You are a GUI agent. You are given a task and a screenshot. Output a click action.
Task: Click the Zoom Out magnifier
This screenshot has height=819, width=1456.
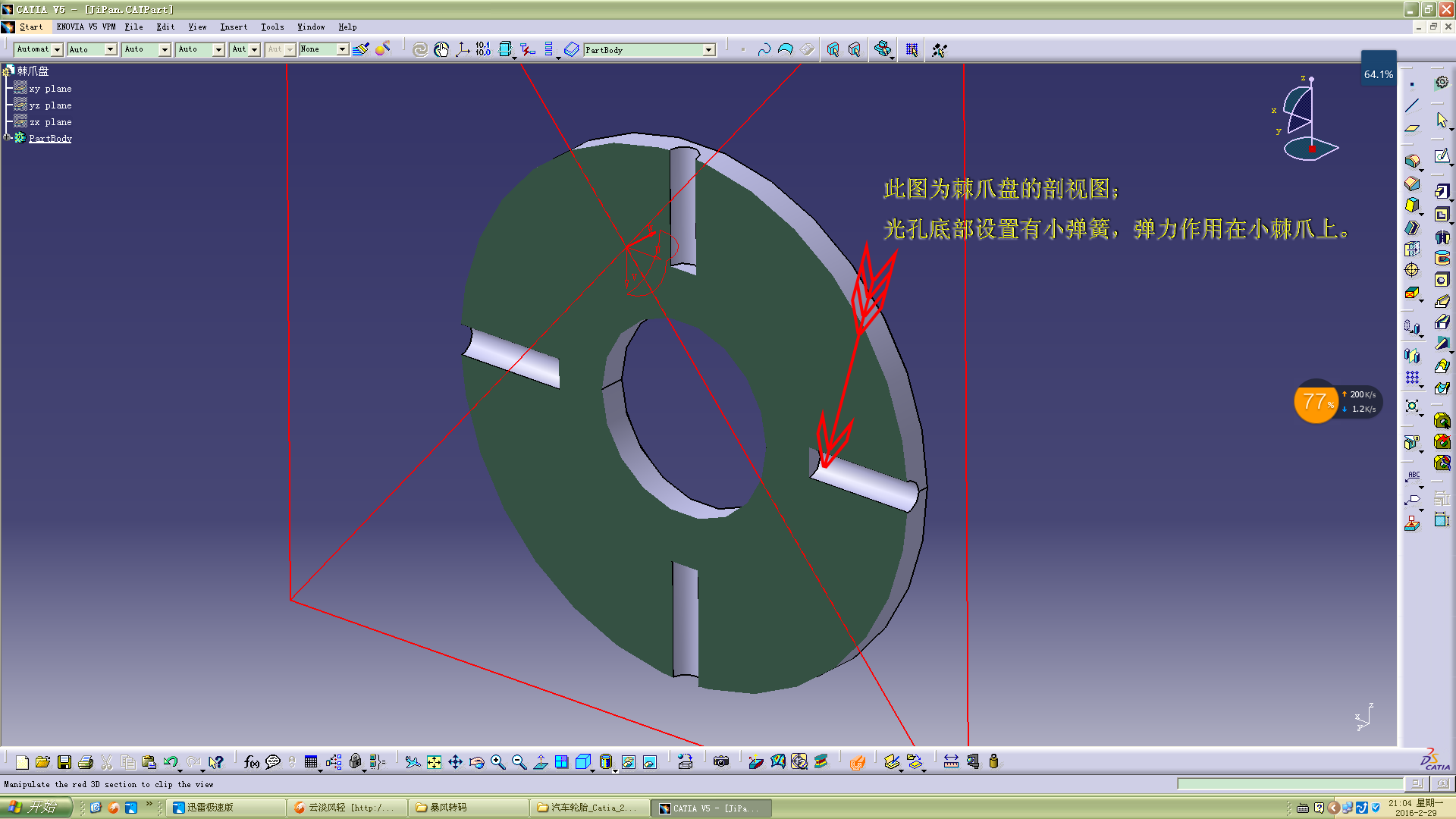(x=519, y=762)
